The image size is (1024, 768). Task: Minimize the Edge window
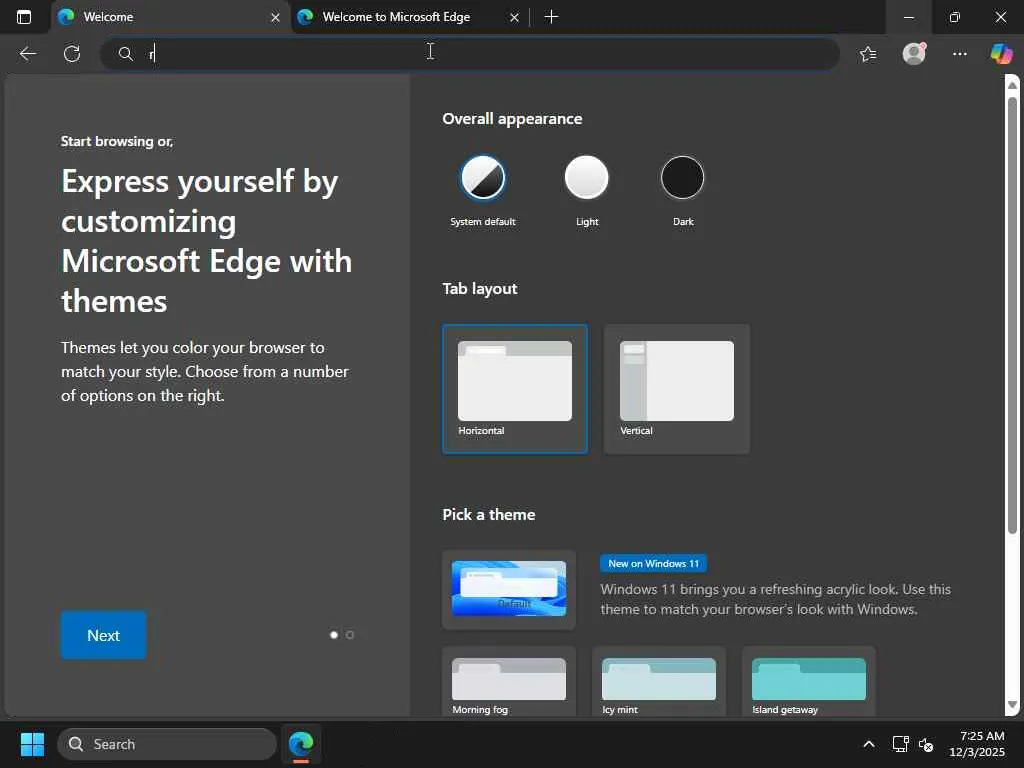pos(909,17)
